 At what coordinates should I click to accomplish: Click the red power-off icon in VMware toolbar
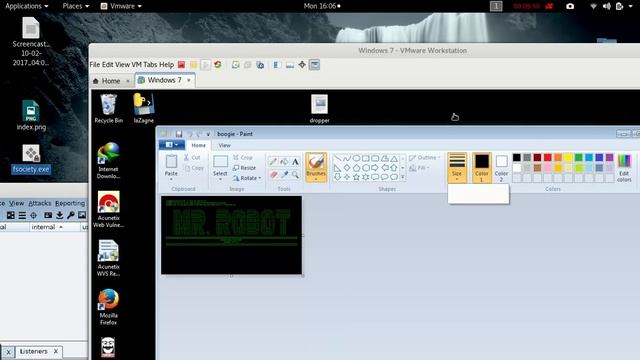point(181,65)
